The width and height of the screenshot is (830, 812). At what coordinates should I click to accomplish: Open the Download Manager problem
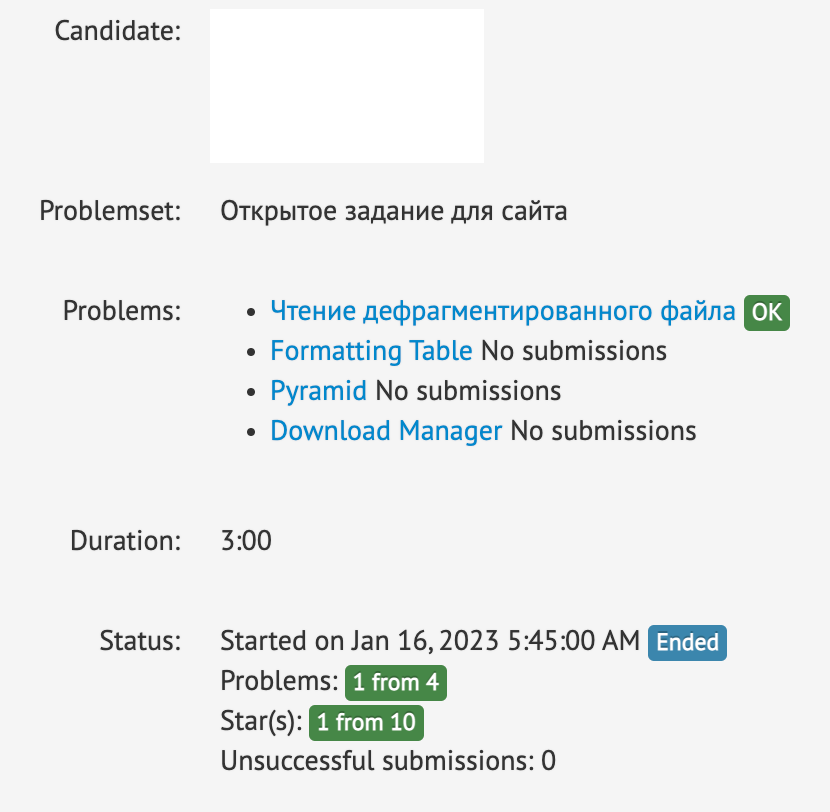(386, 431)
